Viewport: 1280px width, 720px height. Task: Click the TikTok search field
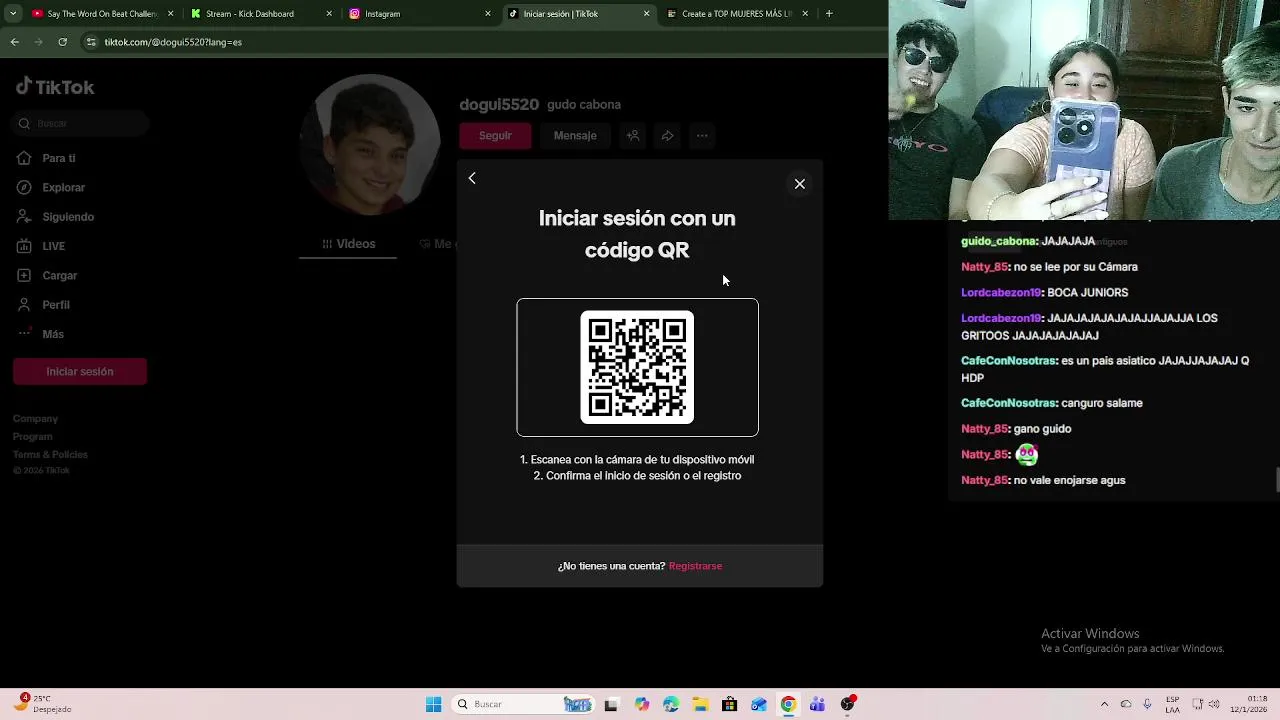80,124
